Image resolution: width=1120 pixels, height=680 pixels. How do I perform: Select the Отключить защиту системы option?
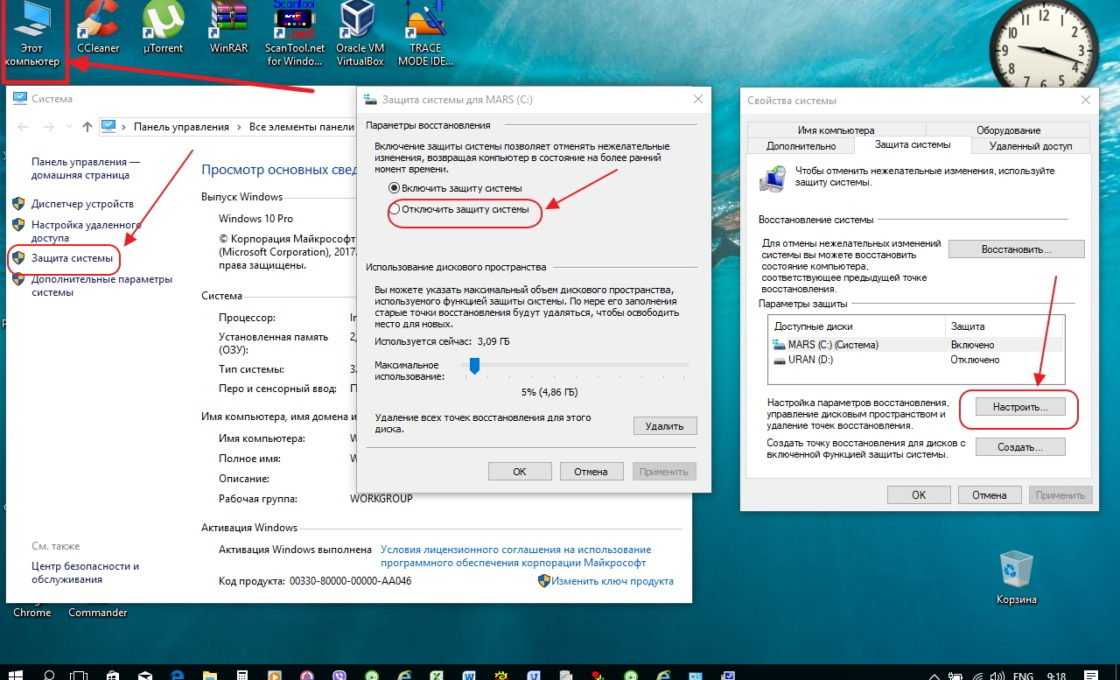point(395,209)
